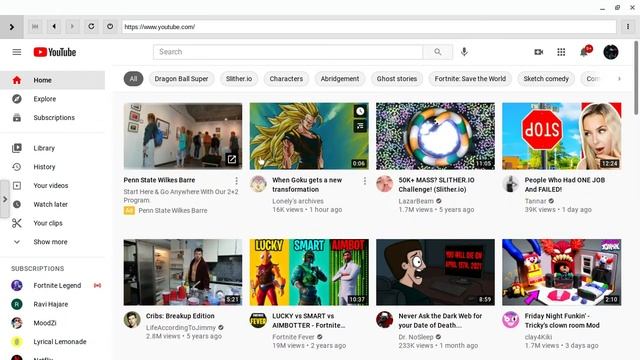Open the YouTube hamburger guide menu

[x=17, y=52]
